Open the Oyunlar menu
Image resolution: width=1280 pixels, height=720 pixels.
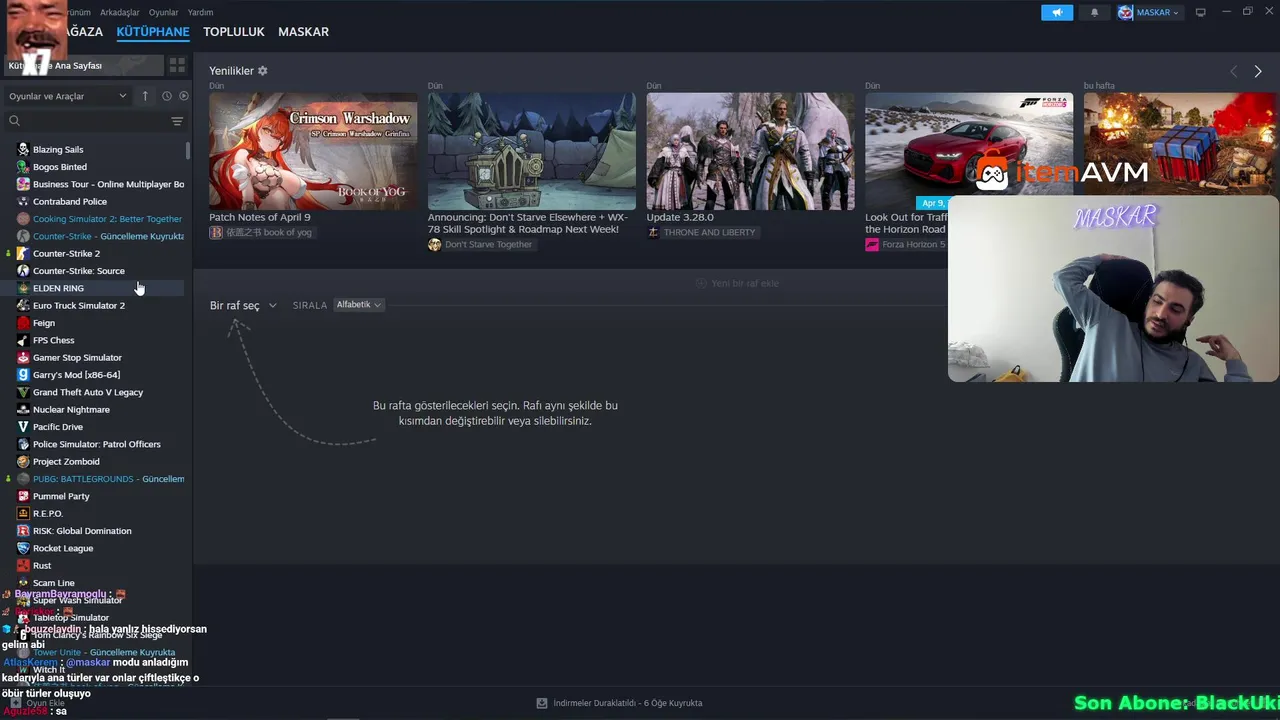[164, 13]
